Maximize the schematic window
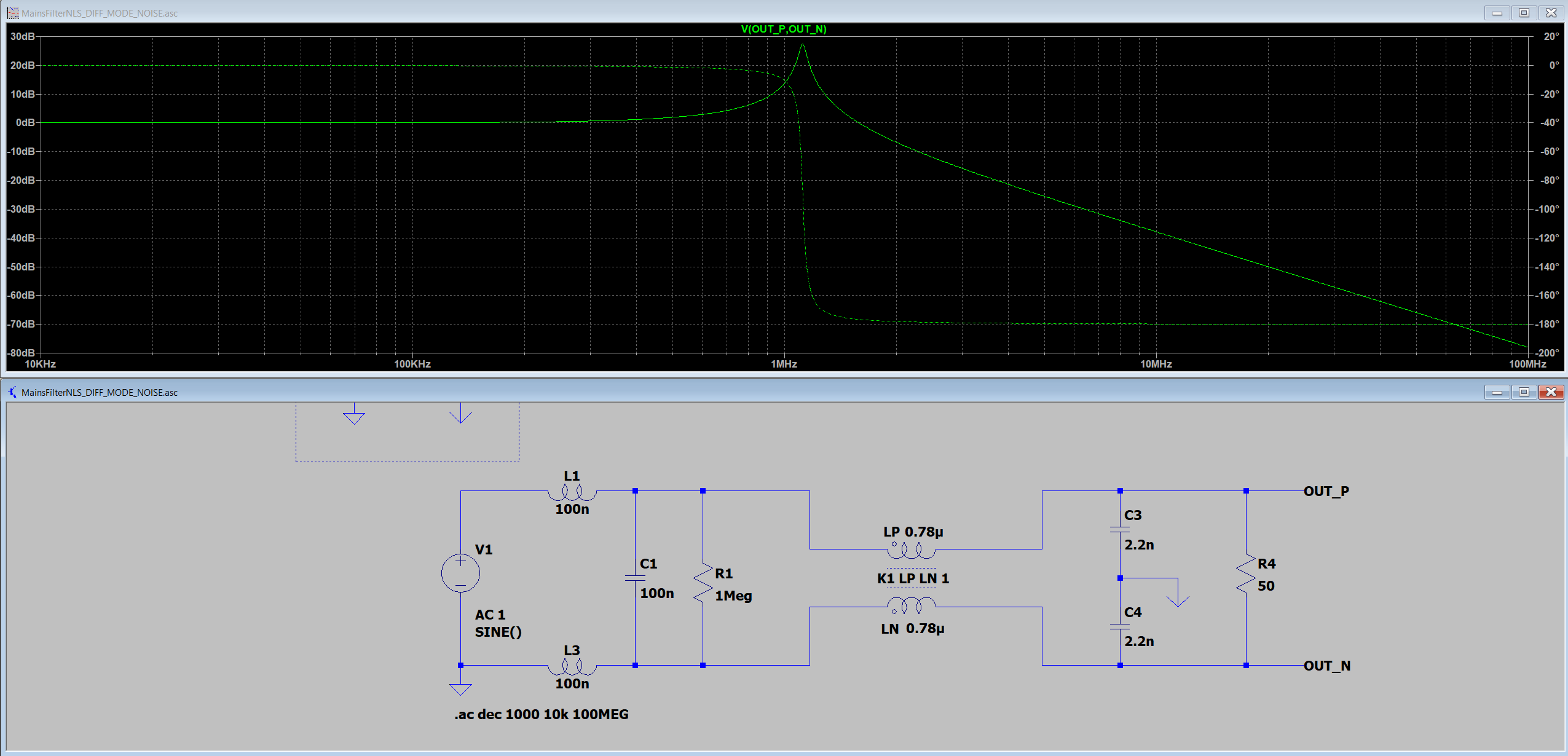1568x756 pixels. coord(1524,392)
